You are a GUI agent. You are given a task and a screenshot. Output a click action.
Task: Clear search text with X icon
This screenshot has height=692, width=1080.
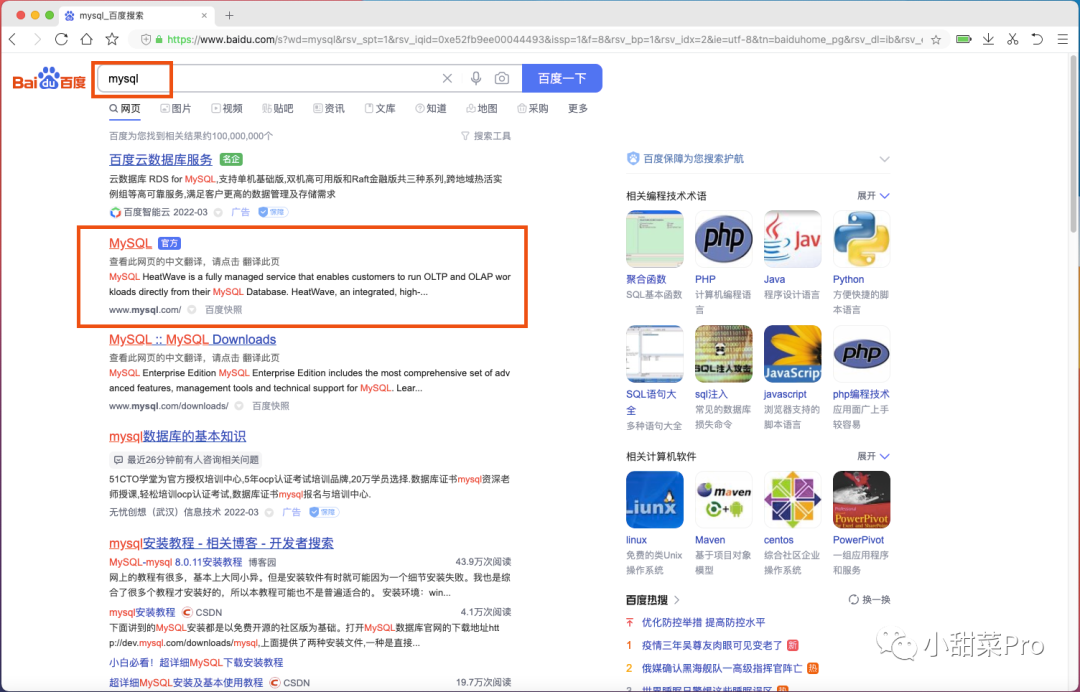(447, 78)
